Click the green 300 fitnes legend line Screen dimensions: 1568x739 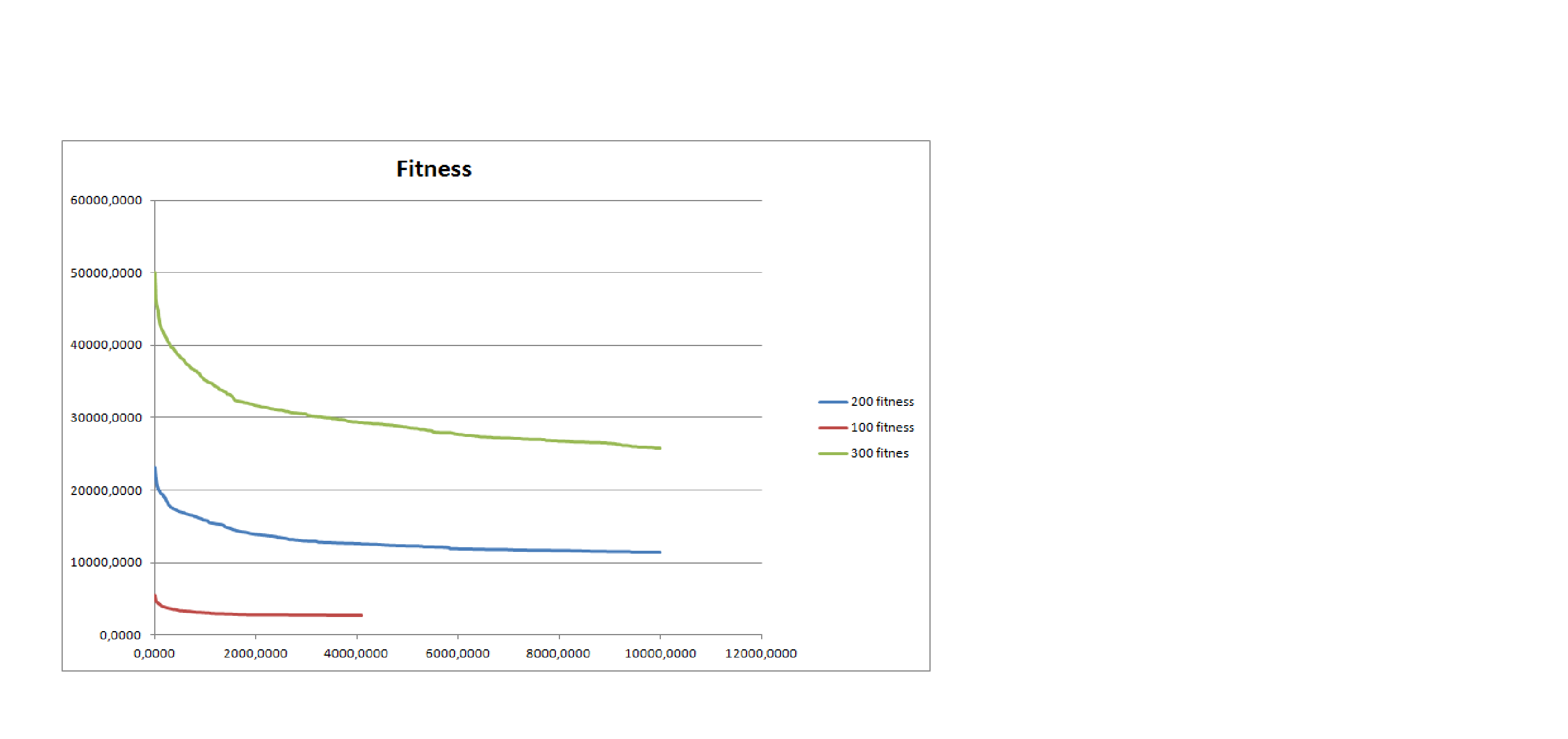pyautogui.click(x=833, y=453)
